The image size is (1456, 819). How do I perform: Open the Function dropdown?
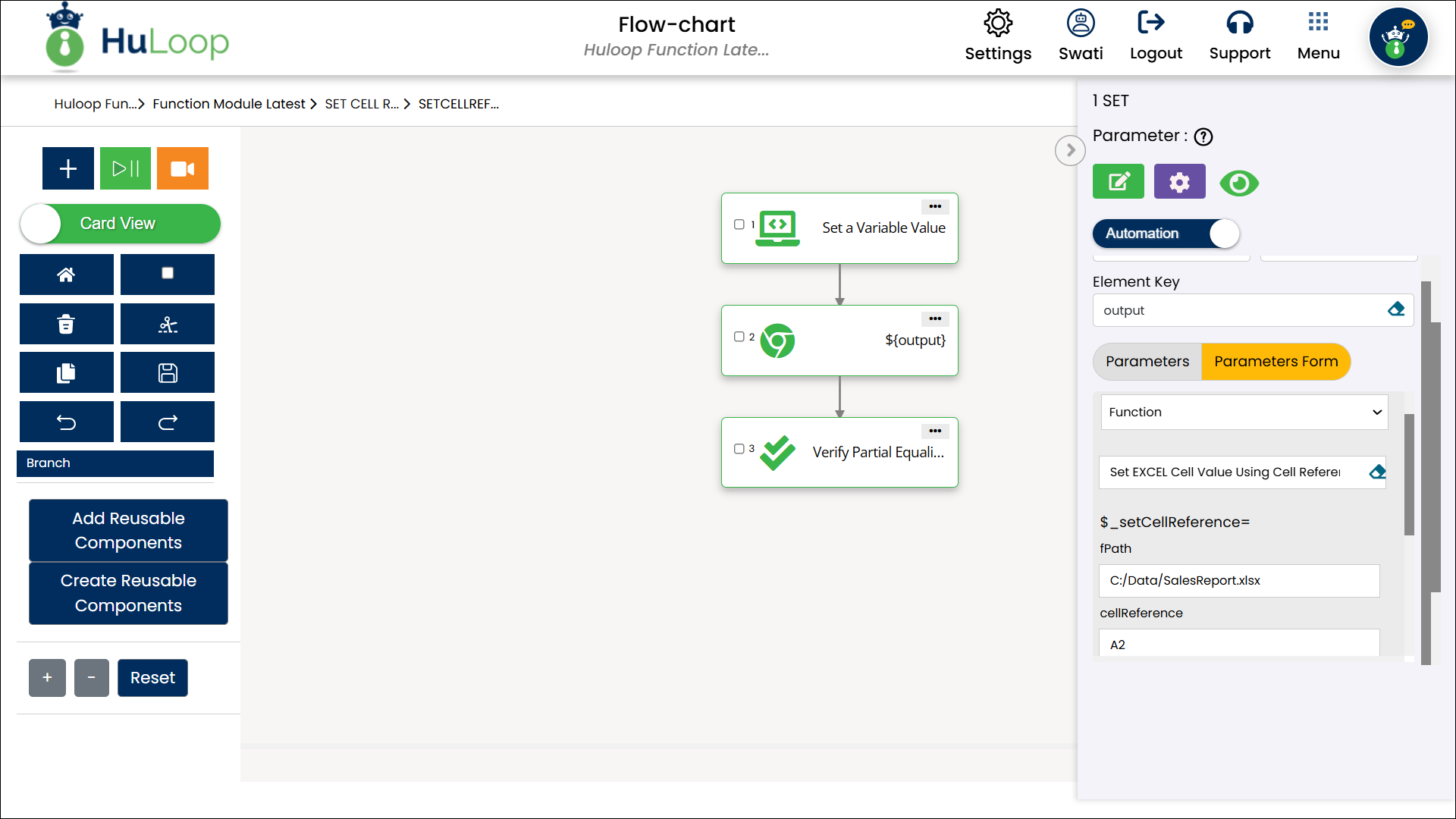point(1244,413)
